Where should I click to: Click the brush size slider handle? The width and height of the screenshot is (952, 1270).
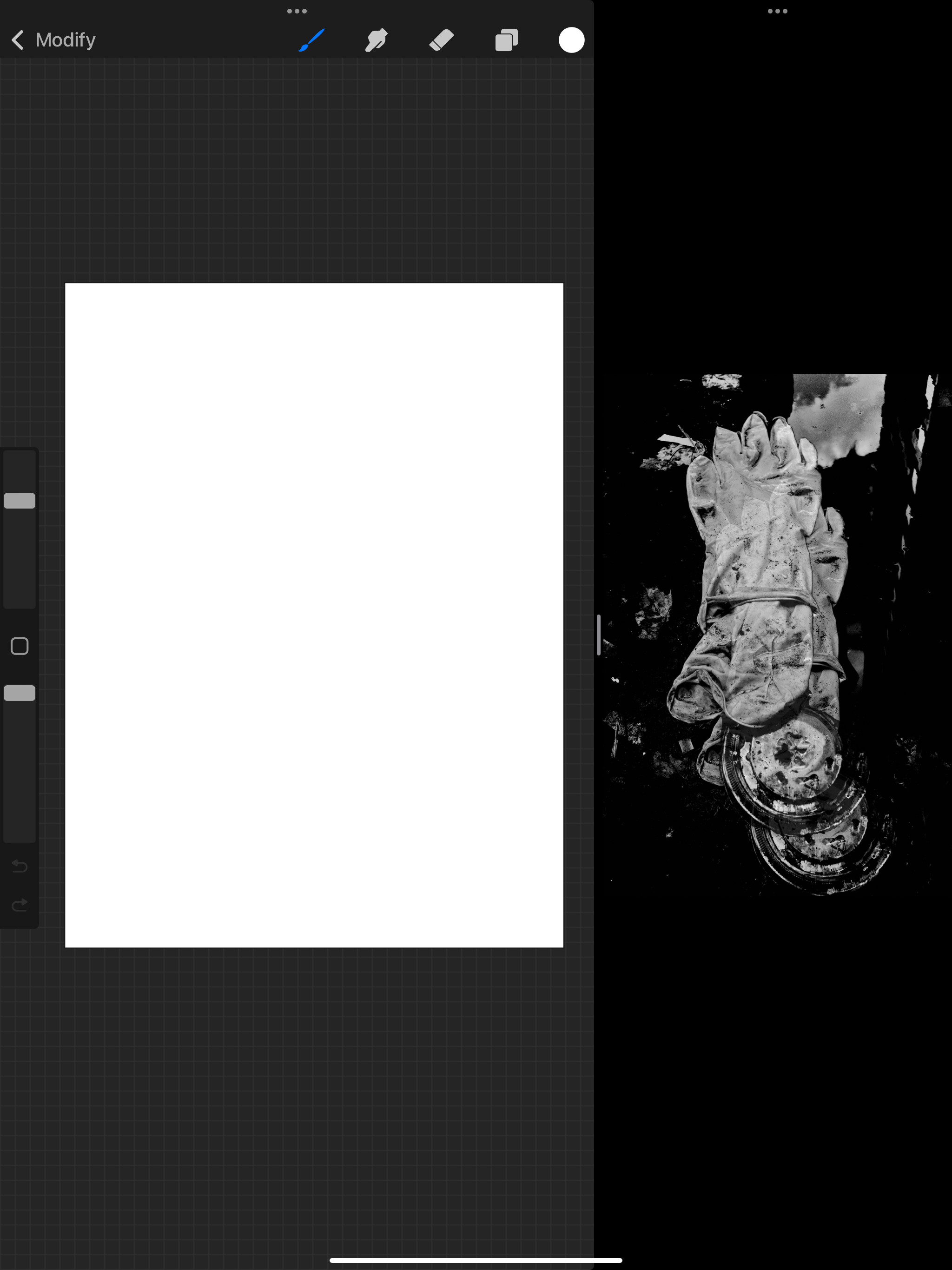[x=20, y=501]
